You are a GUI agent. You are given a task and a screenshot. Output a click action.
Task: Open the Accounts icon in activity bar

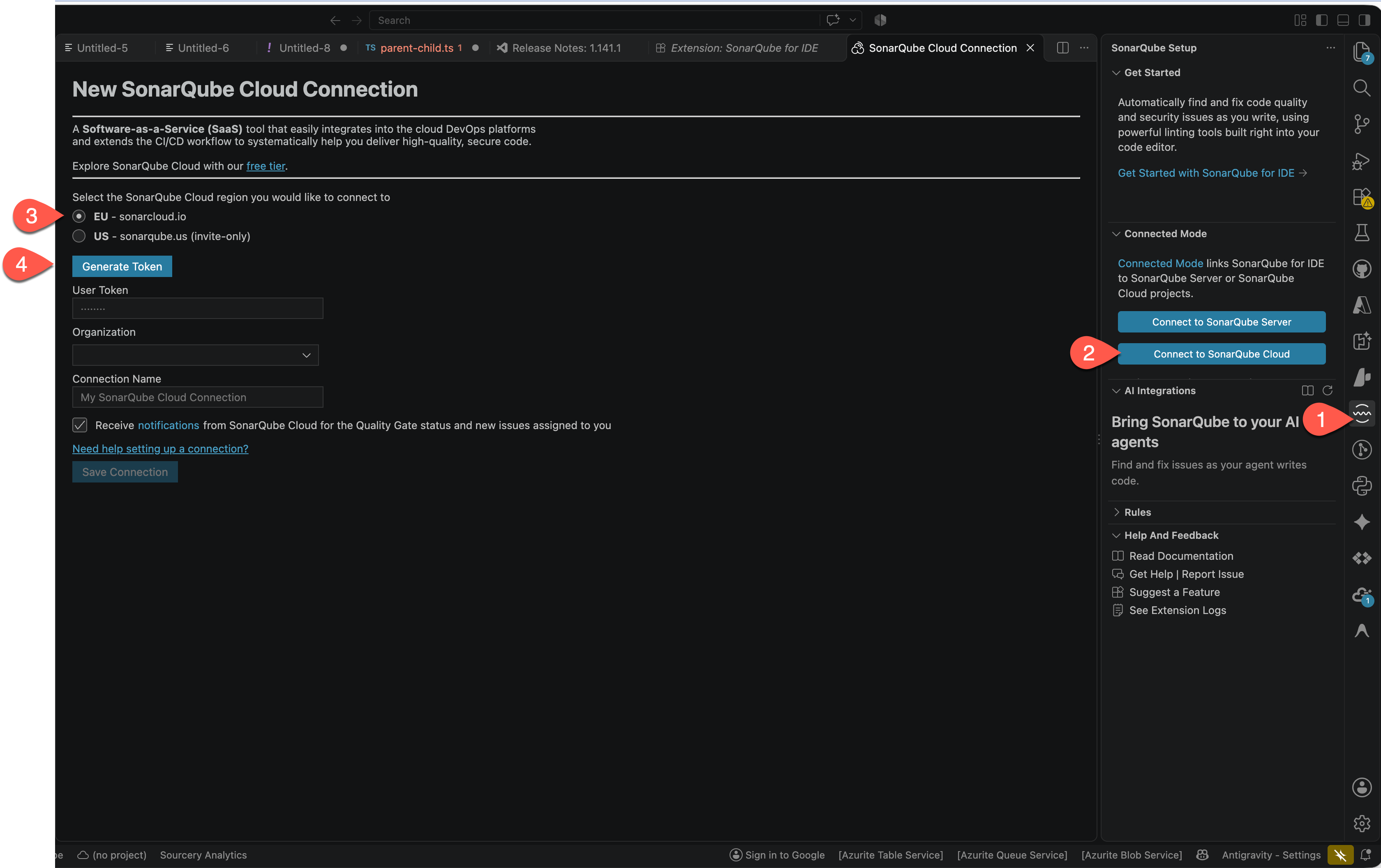(x=1362, y=787)
